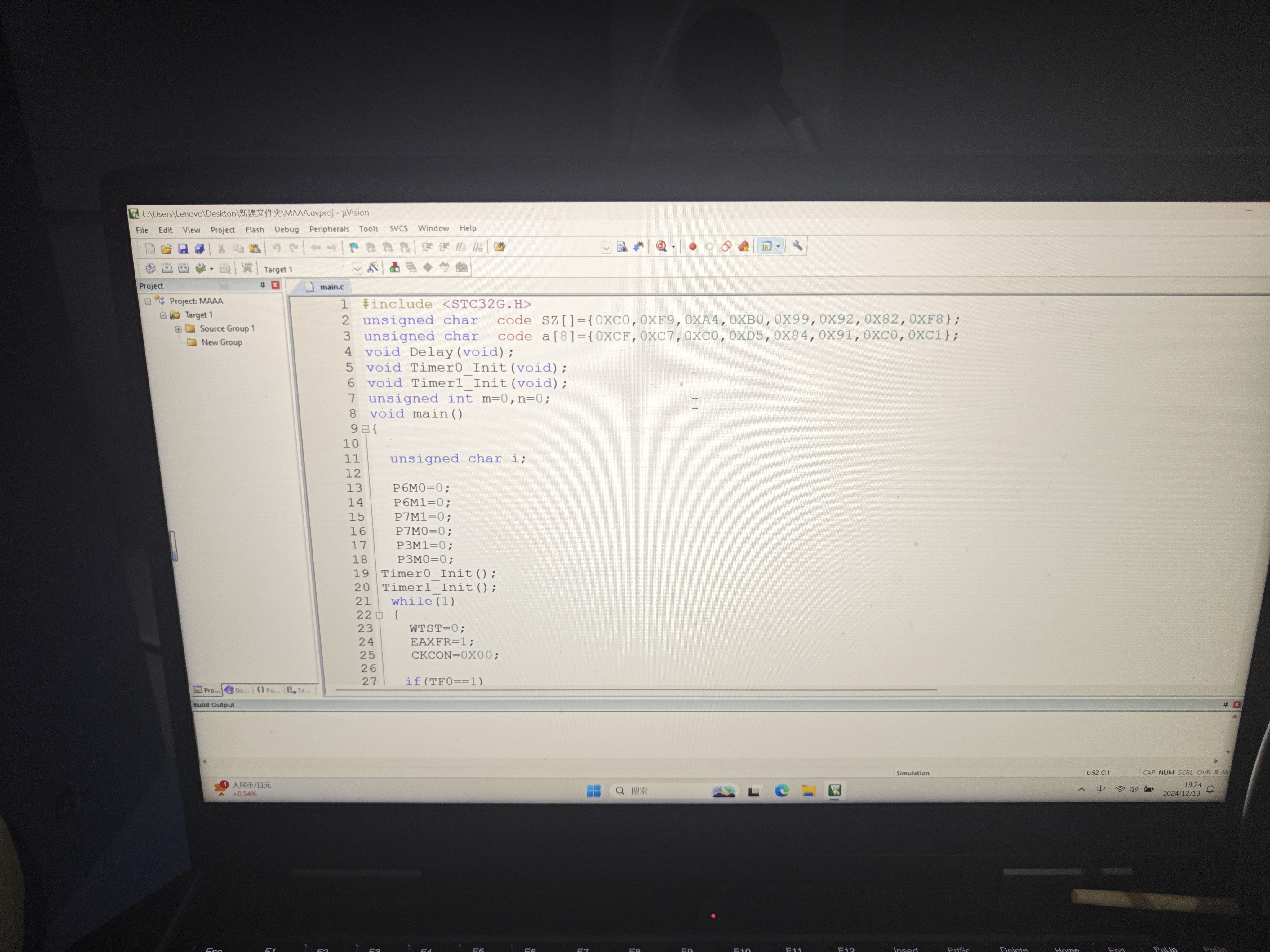Click the Open file folder icon

point(166,249)
